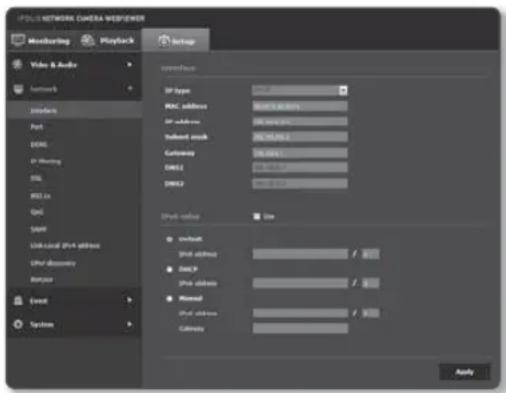This screenshot has width=506, height=393.
Task: Click the Apply button
Action: point(465,372)
